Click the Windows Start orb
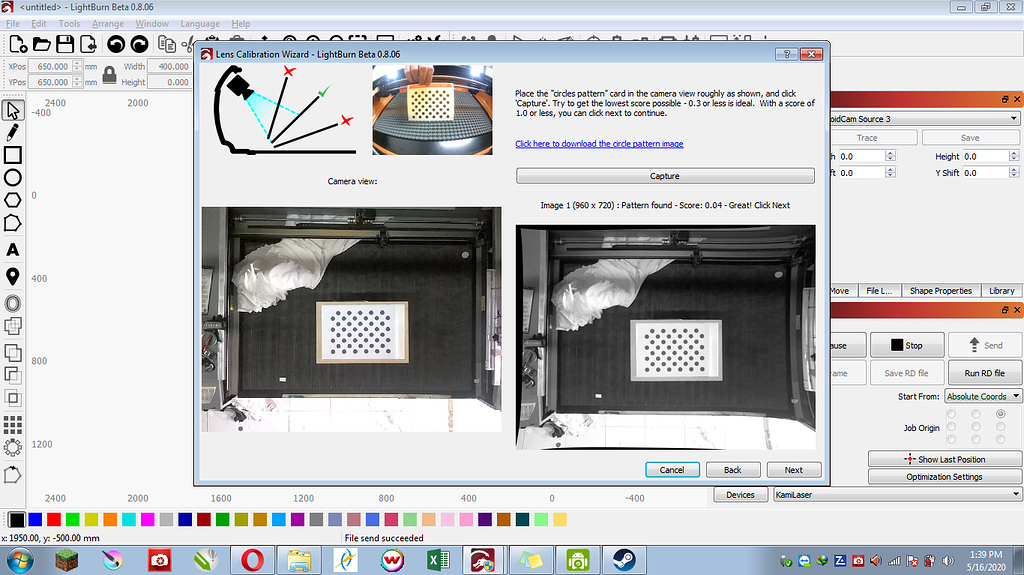The height and width of the screenshot is (575, 1024). 20,561
